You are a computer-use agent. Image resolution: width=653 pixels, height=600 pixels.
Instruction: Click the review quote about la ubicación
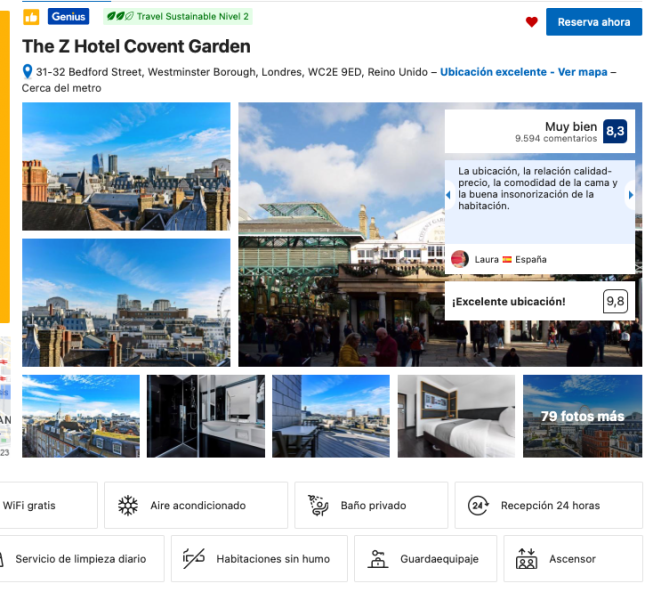(537, 188)
